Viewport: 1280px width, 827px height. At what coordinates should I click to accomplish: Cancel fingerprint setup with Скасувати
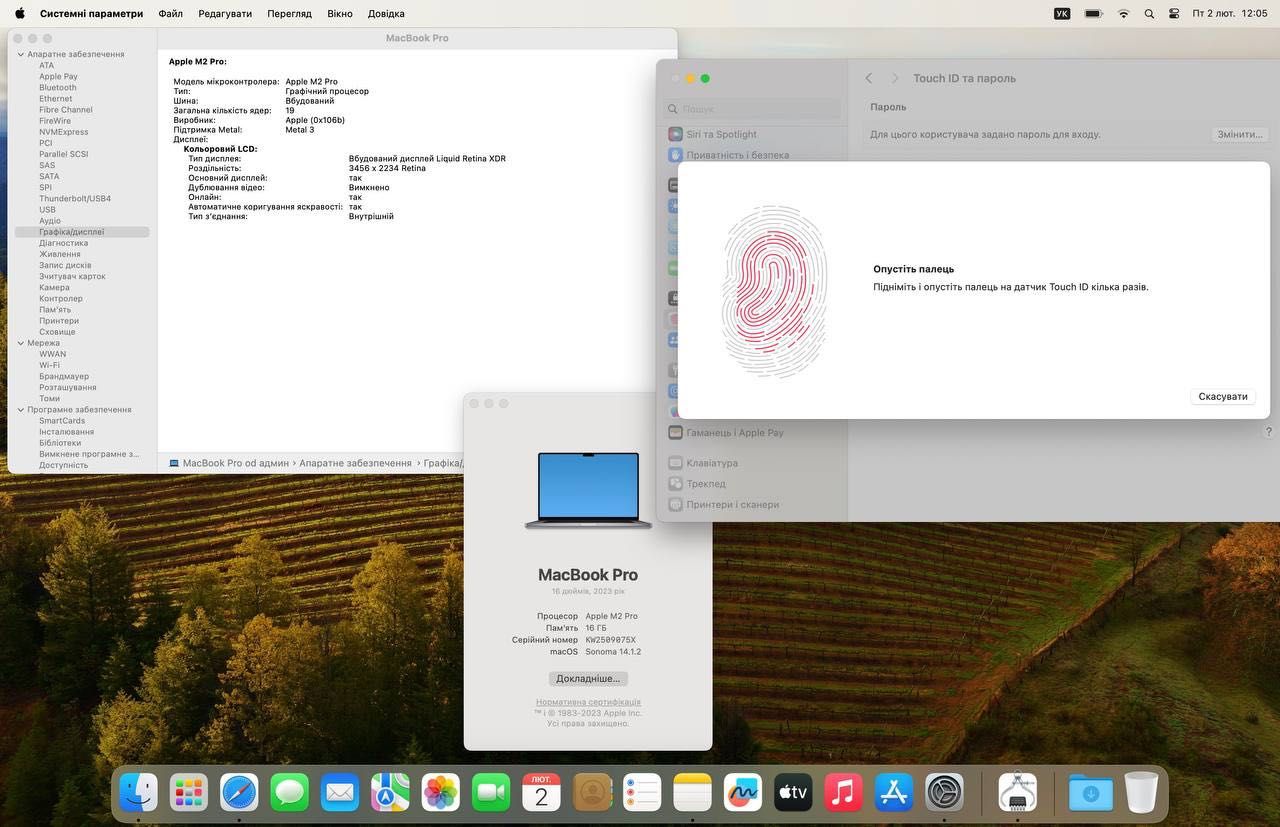[1223, 397]
